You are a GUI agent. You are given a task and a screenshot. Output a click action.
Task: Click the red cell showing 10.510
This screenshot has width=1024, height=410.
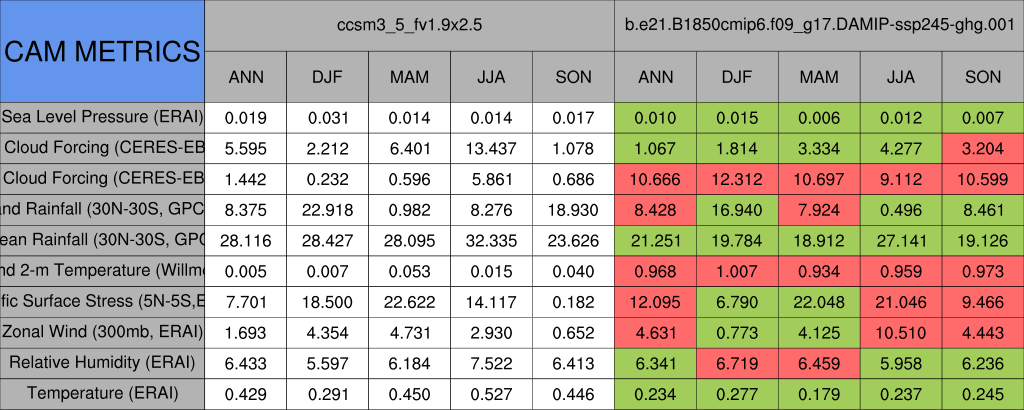pos(901,332)
